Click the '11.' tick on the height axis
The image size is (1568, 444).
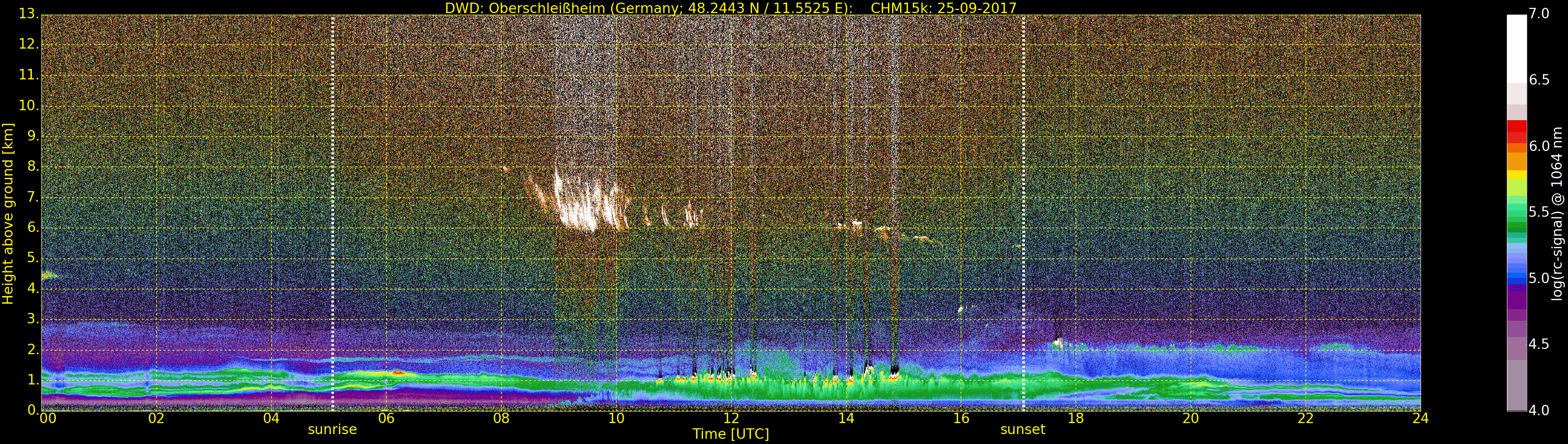(x=29, y=75)
